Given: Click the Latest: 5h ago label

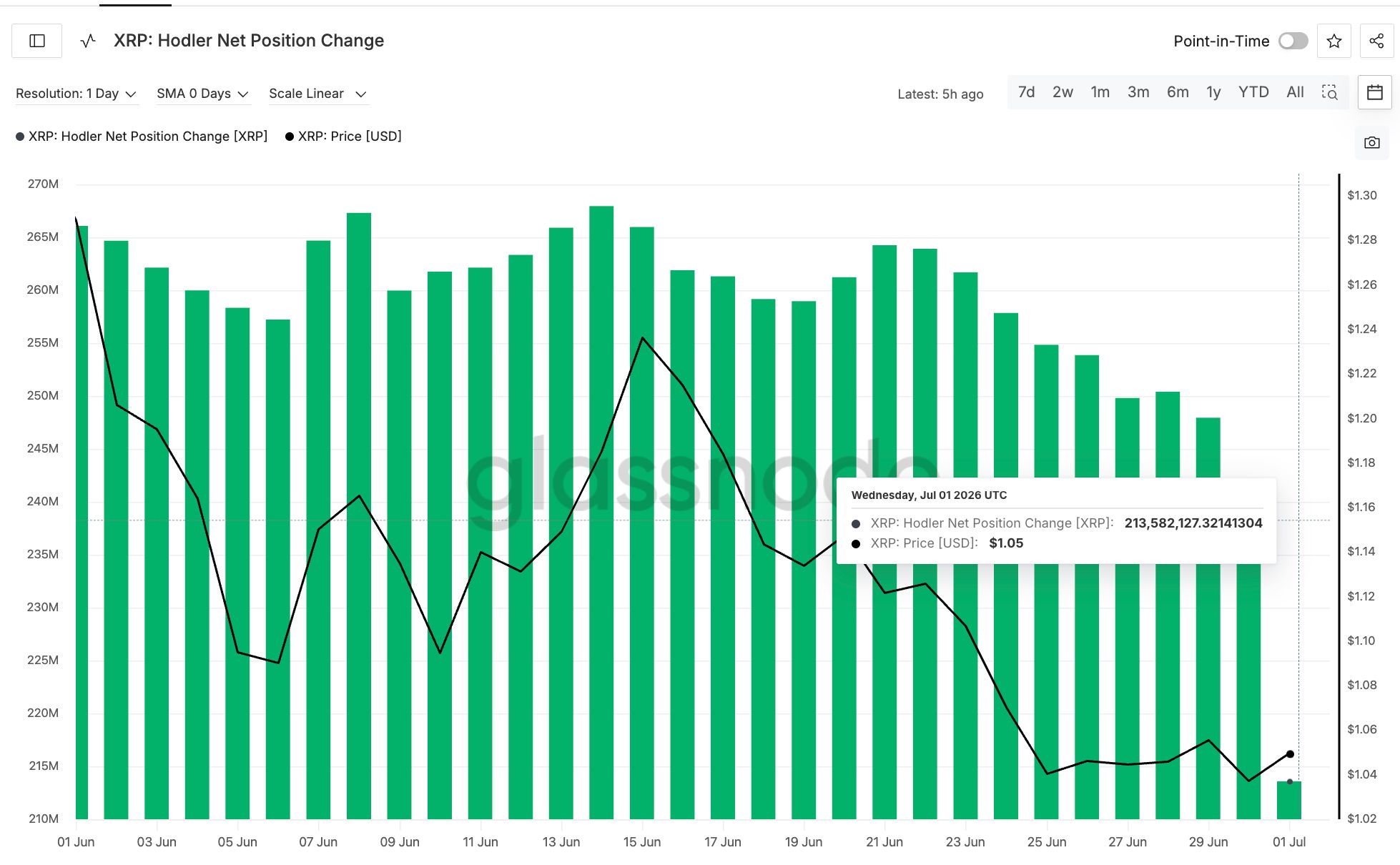Looking at the screenshot, I should (x=940, y=94).
